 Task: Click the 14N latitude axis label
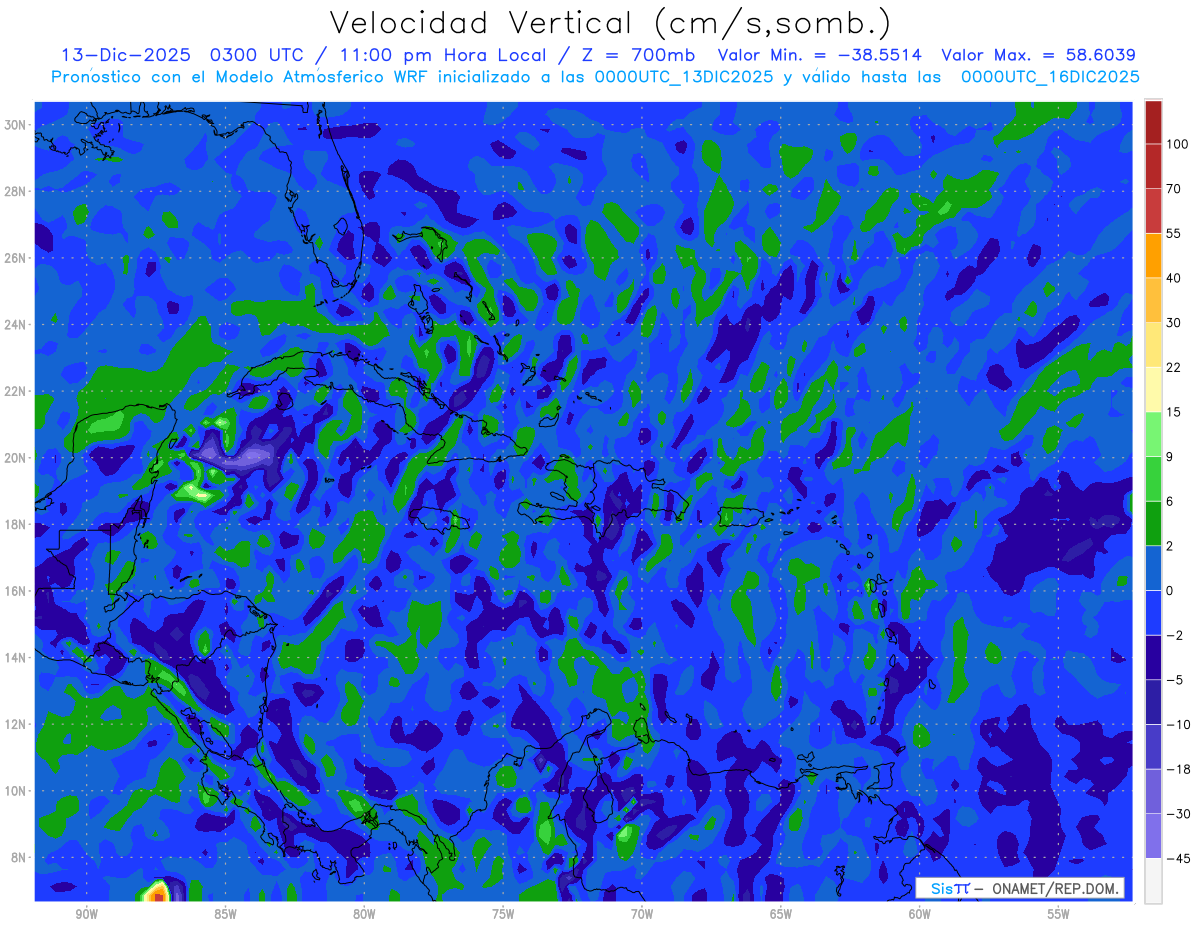(x=17, y=657)
